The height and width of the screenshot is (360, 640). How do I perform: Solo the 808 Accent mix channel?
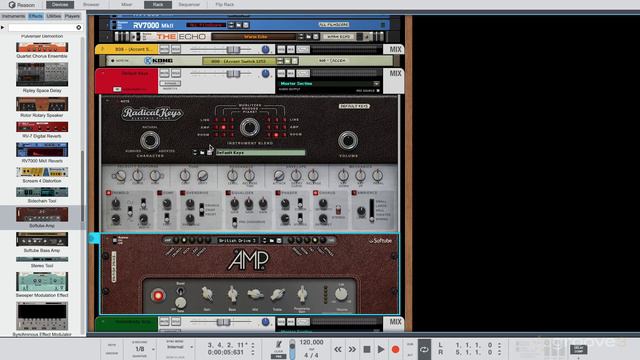176,49
